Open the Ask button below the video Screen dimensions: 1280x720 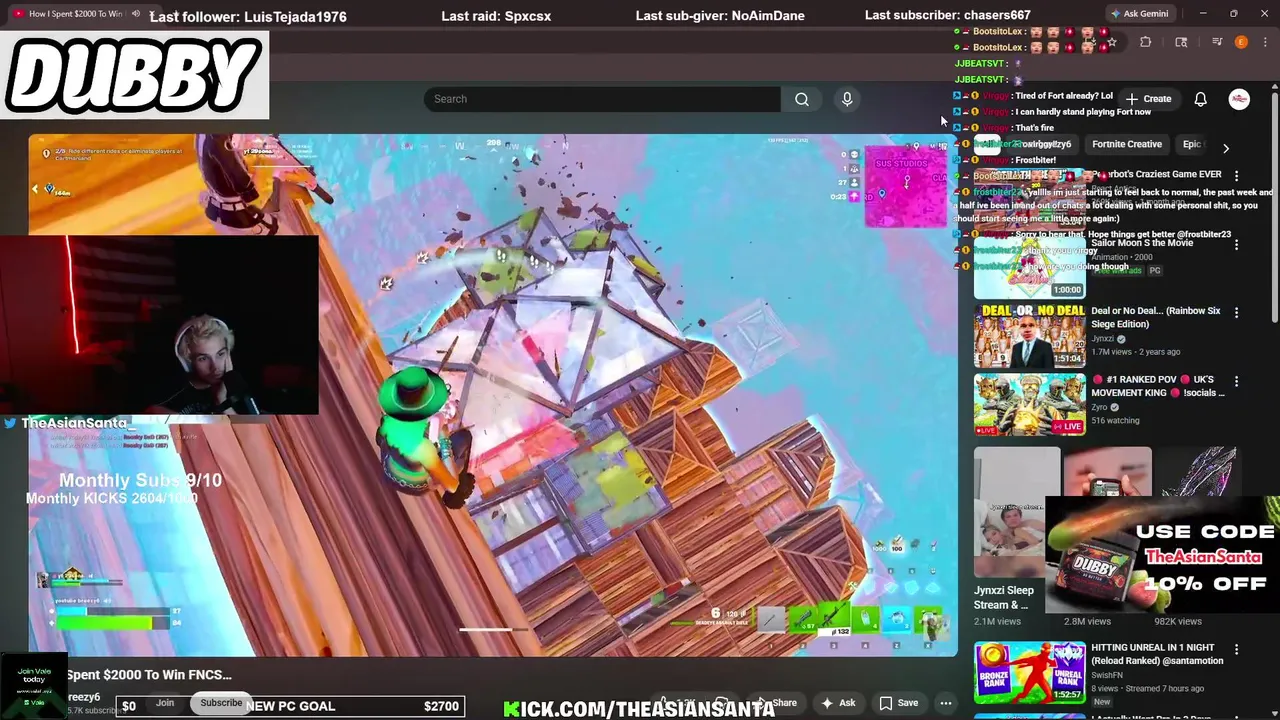point(838,703)
